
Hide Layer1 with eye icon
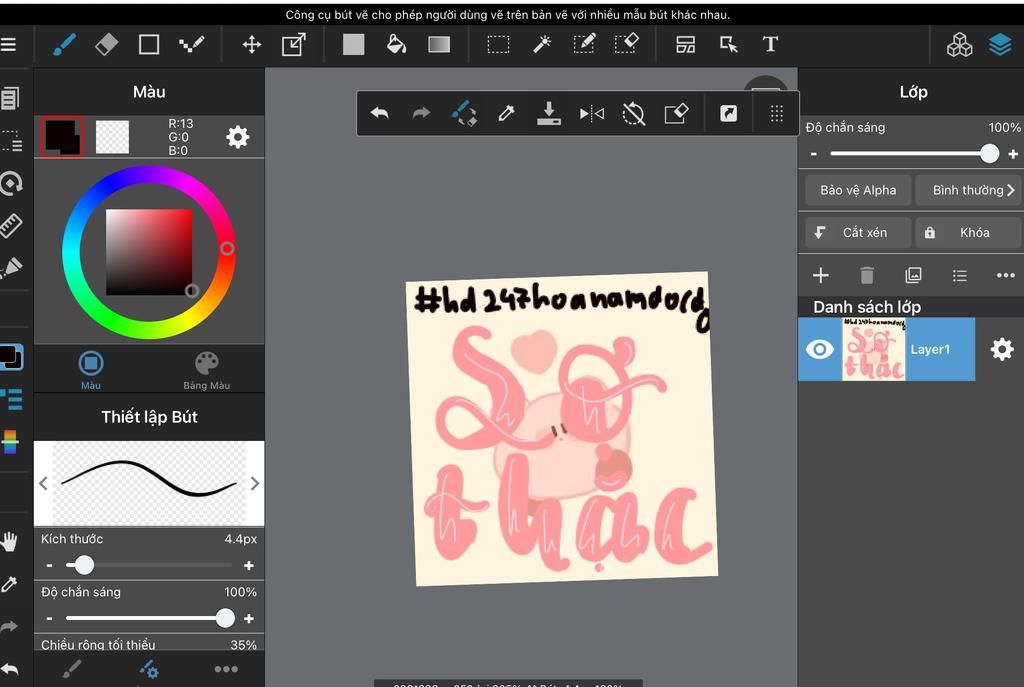pyautogui.click(x=820, y=349)
